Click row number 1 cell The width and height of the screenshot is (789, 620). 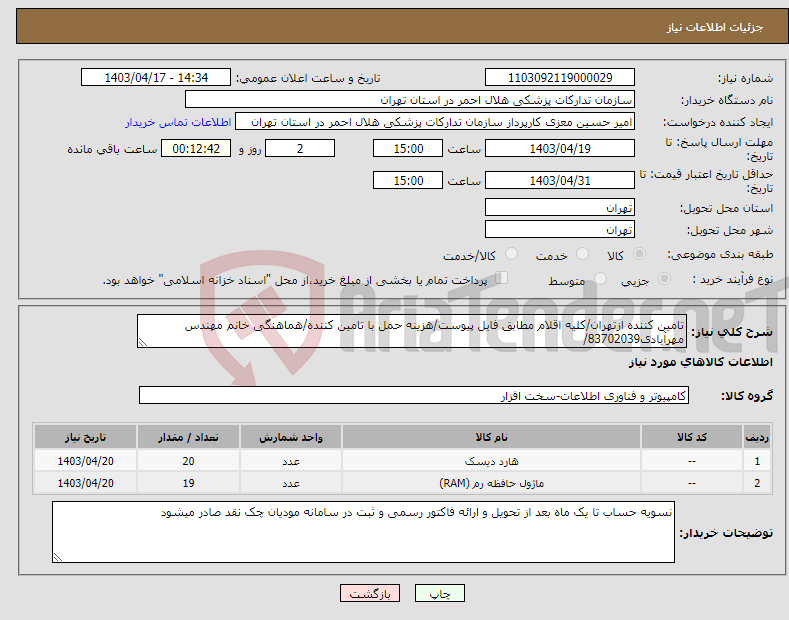[x=757, y=461]
